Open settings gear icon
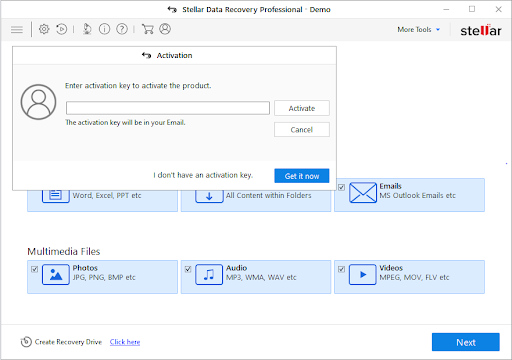This screenshot has height=360, width=512. coord(44,29)
